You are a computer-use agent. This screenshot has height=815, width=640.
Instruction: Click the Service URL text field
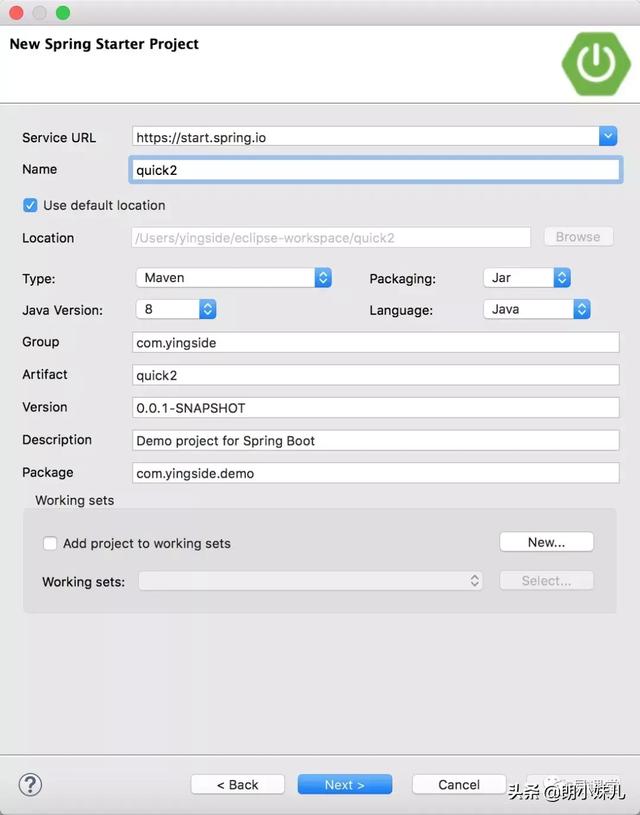[365, 137]
